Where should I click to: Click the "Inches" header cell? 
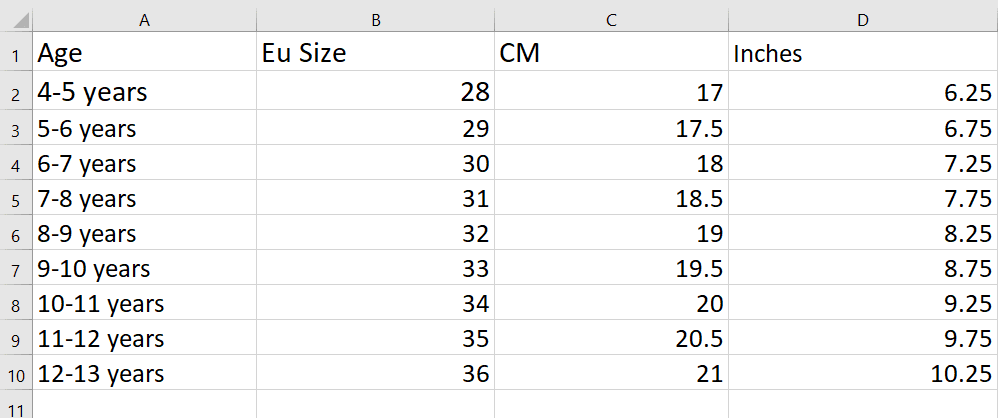click(x=862, y=53)
